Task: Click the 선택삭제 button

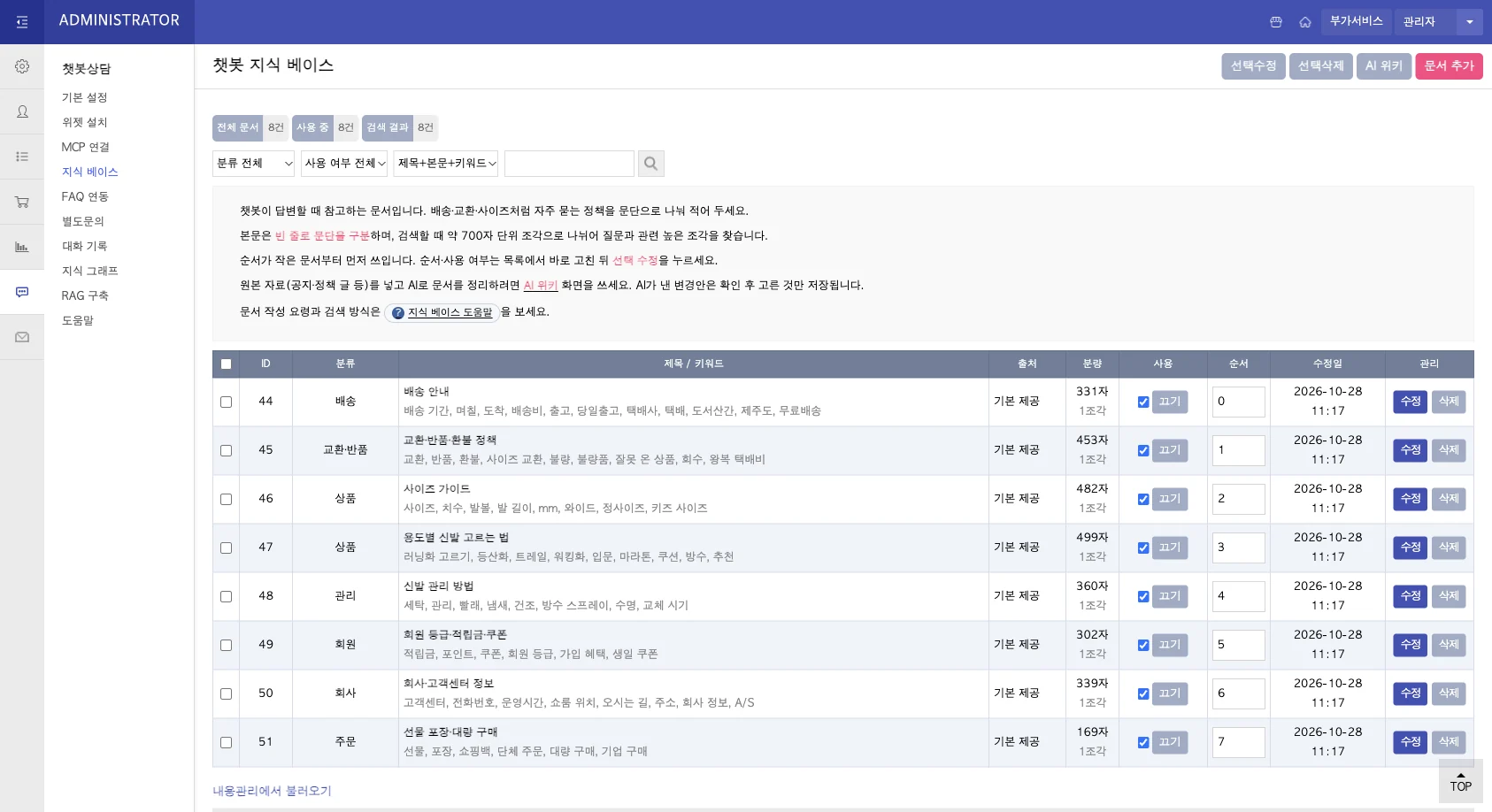Action: pos(1320,66)
